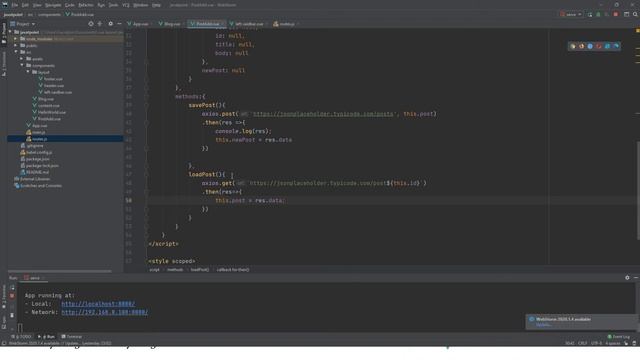Open the Refactor menu
The image size is (640, 360).
[86, 5]
